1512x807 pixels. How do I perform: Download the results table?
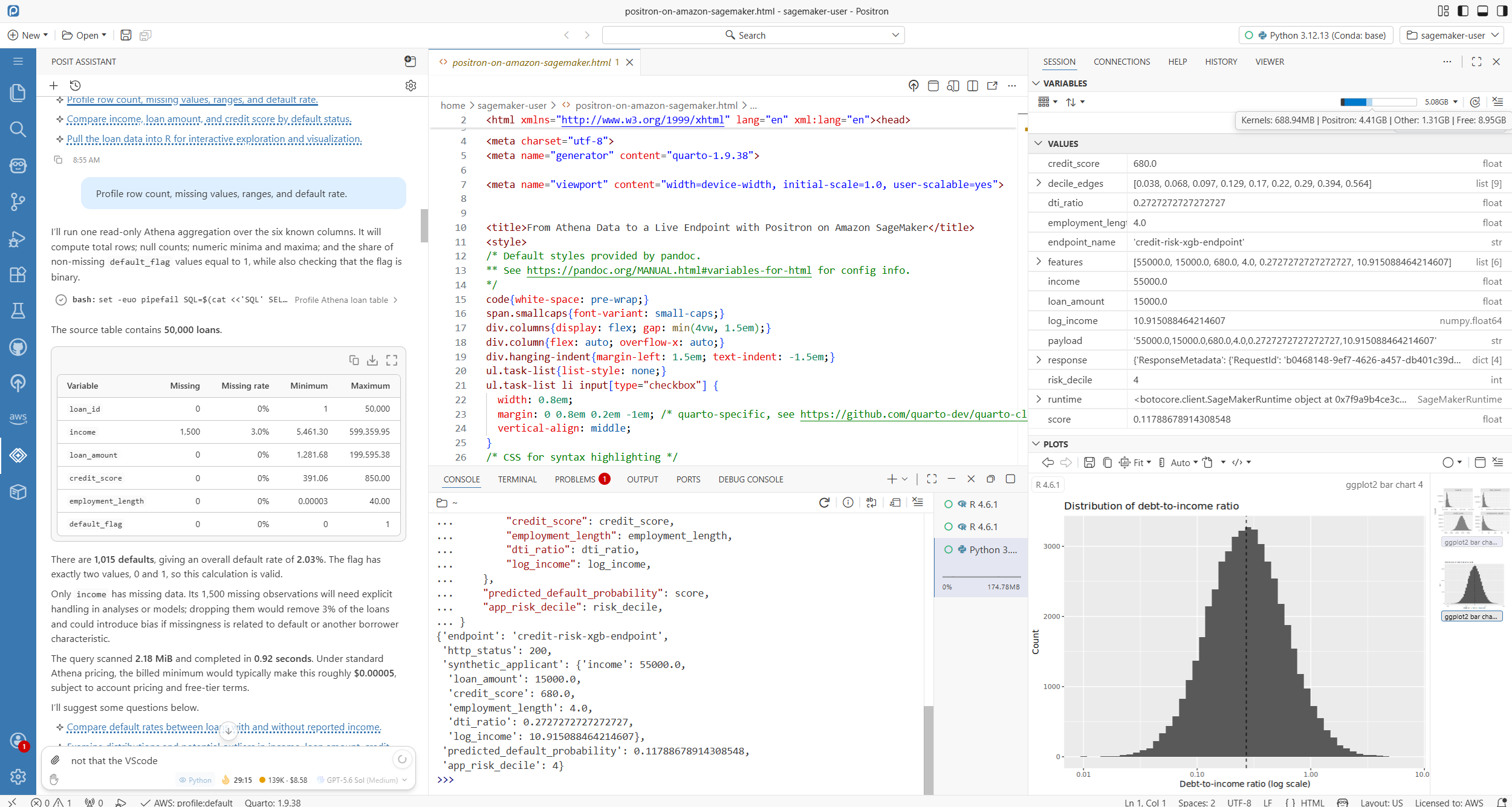click(x=372, y=360)
